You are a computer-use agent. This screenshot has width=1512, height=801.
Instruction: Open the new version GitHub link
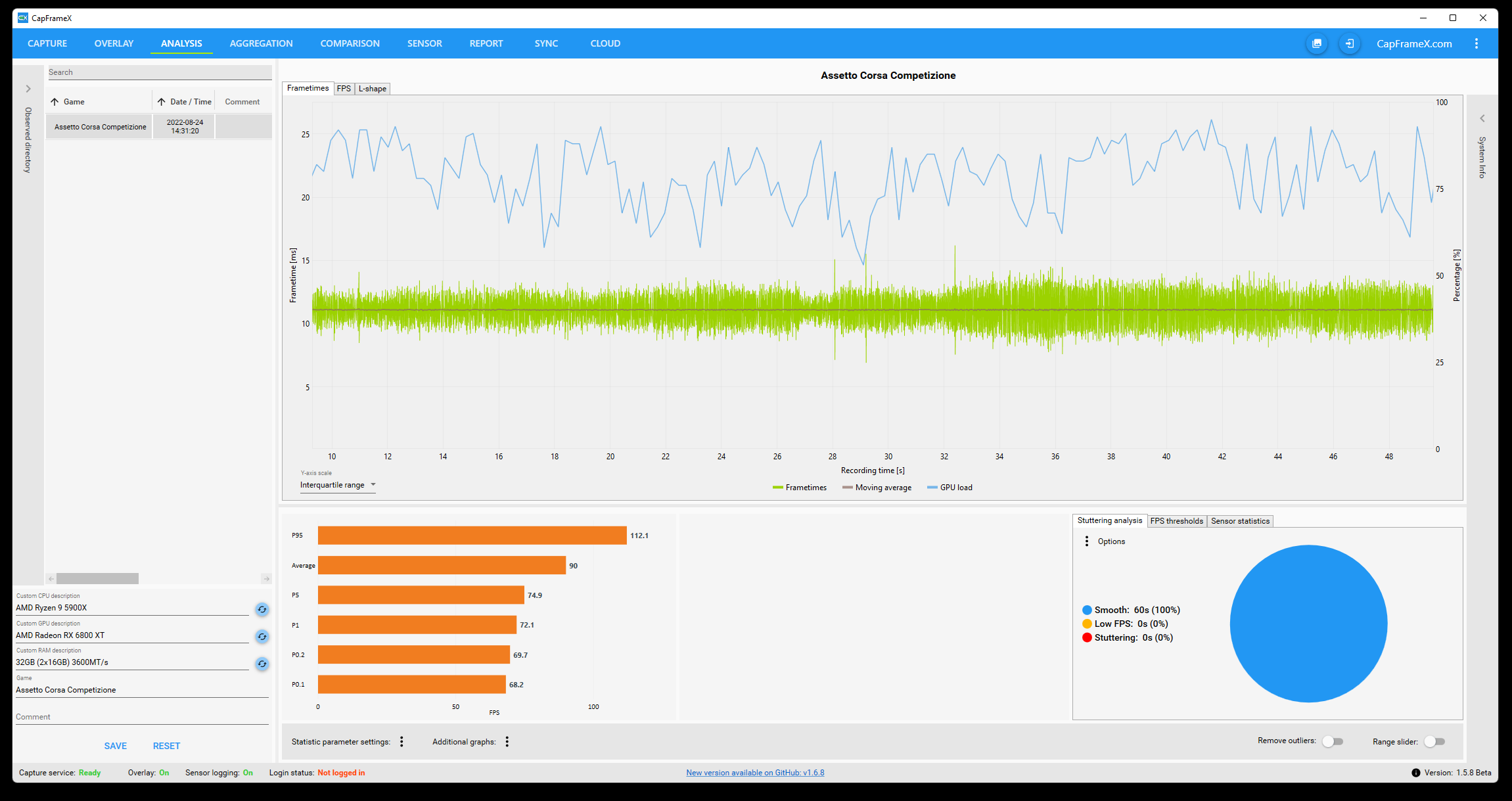click(x=755, y=773)
